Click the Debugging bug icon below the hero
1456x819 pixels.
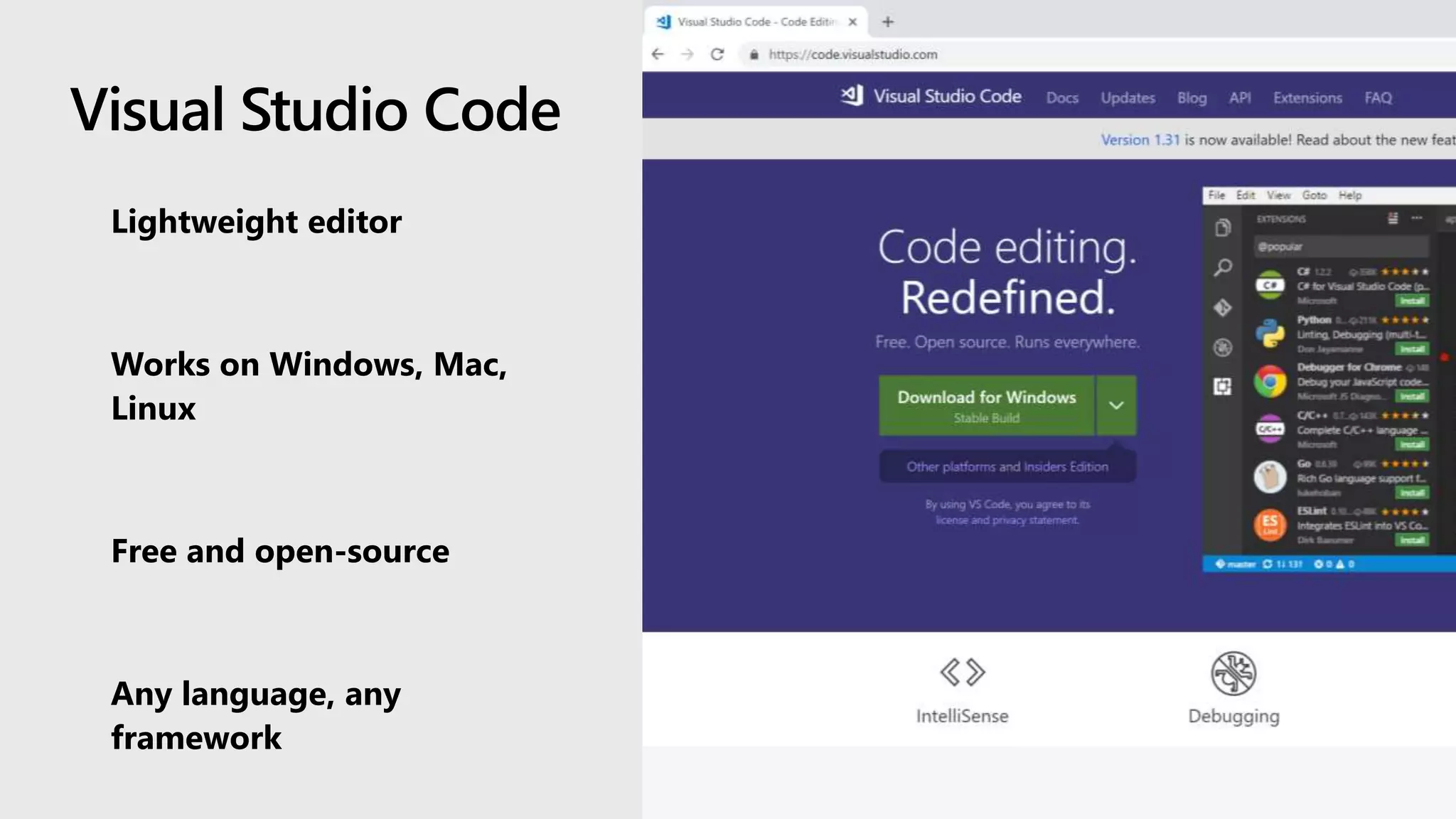point(1233,673)
